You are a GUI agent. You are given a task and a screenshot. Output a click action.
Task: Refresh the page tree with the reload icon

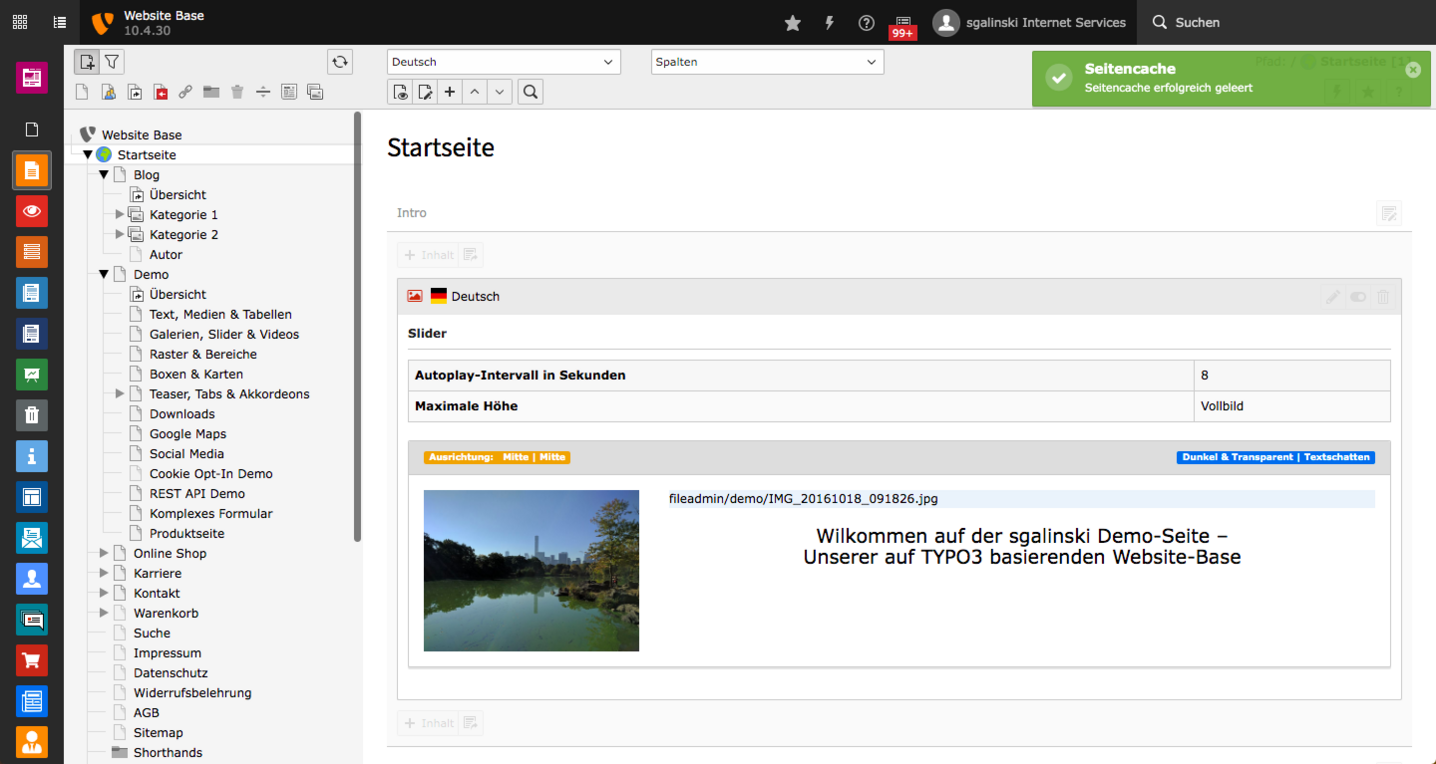pos(339,61)
